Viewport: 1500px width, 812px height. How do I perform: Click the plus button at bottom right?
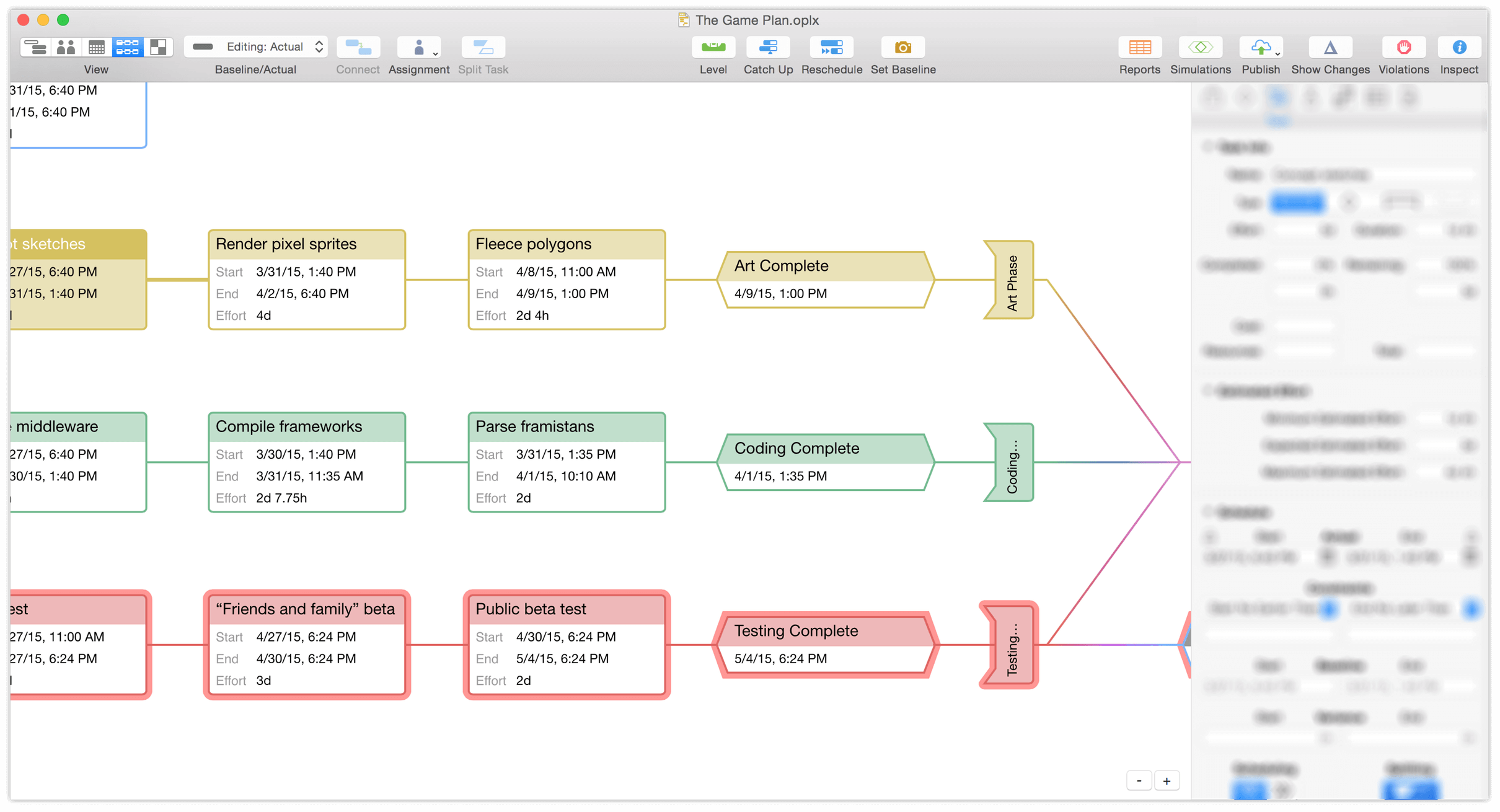click(1167, 781)
